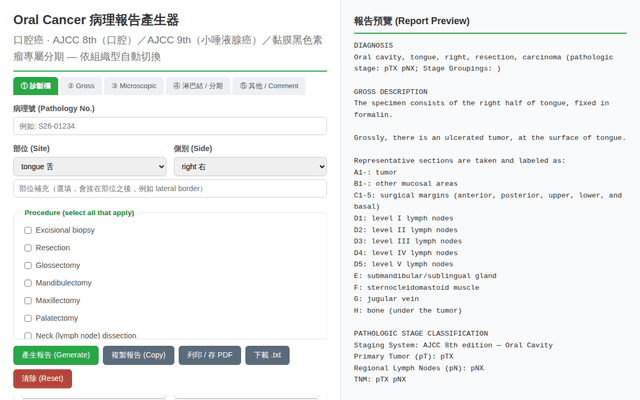Click the DIAGNOSIS heading in report preview
The image size is (640, 400).
pos(373,45)
